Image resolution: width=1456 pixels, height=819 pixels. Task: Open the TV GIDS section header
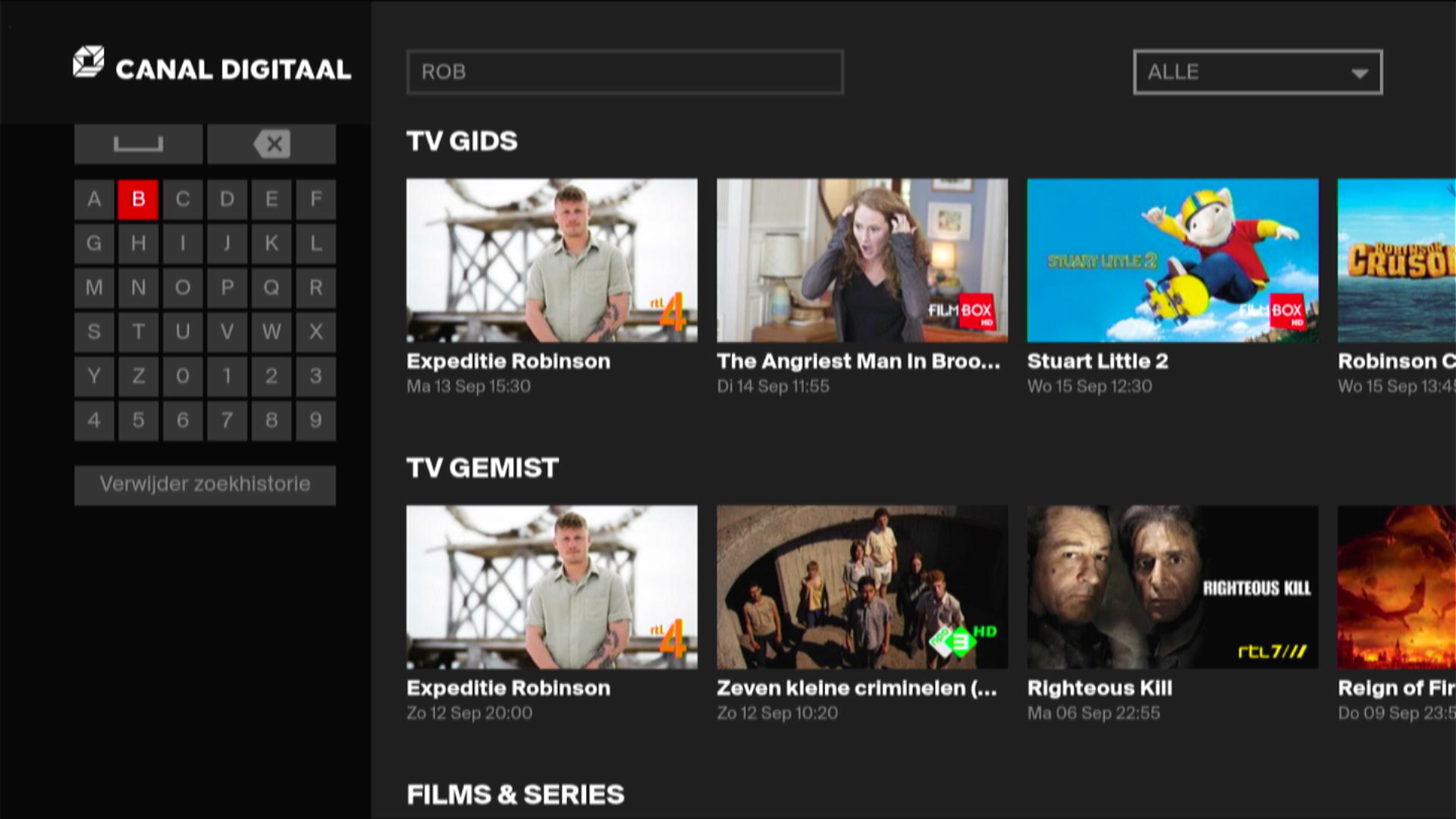tap(461, 141)
